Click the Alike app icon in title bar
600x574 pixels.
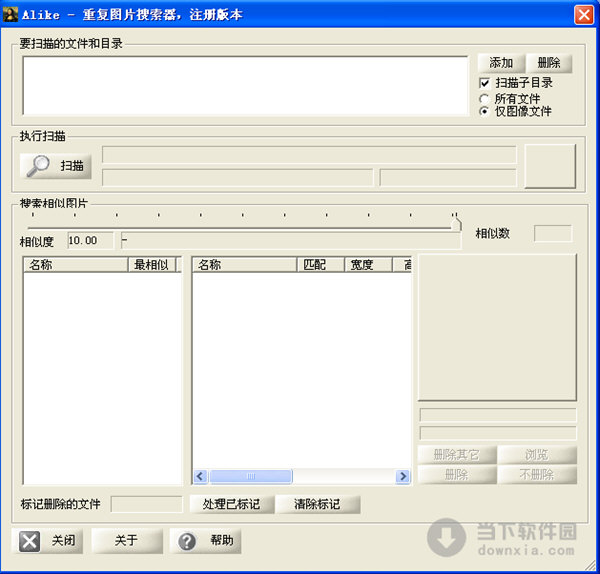(10, 15)
